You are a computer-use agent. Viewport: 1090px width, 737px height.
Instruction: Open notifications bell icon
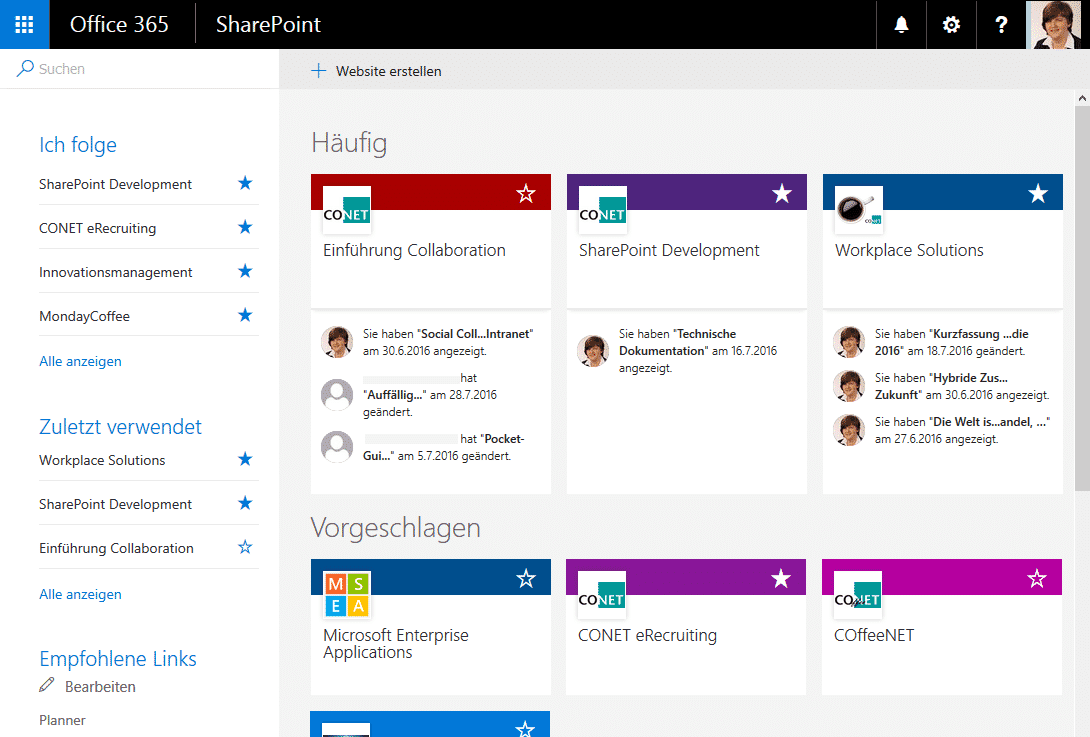pos(901,24)
